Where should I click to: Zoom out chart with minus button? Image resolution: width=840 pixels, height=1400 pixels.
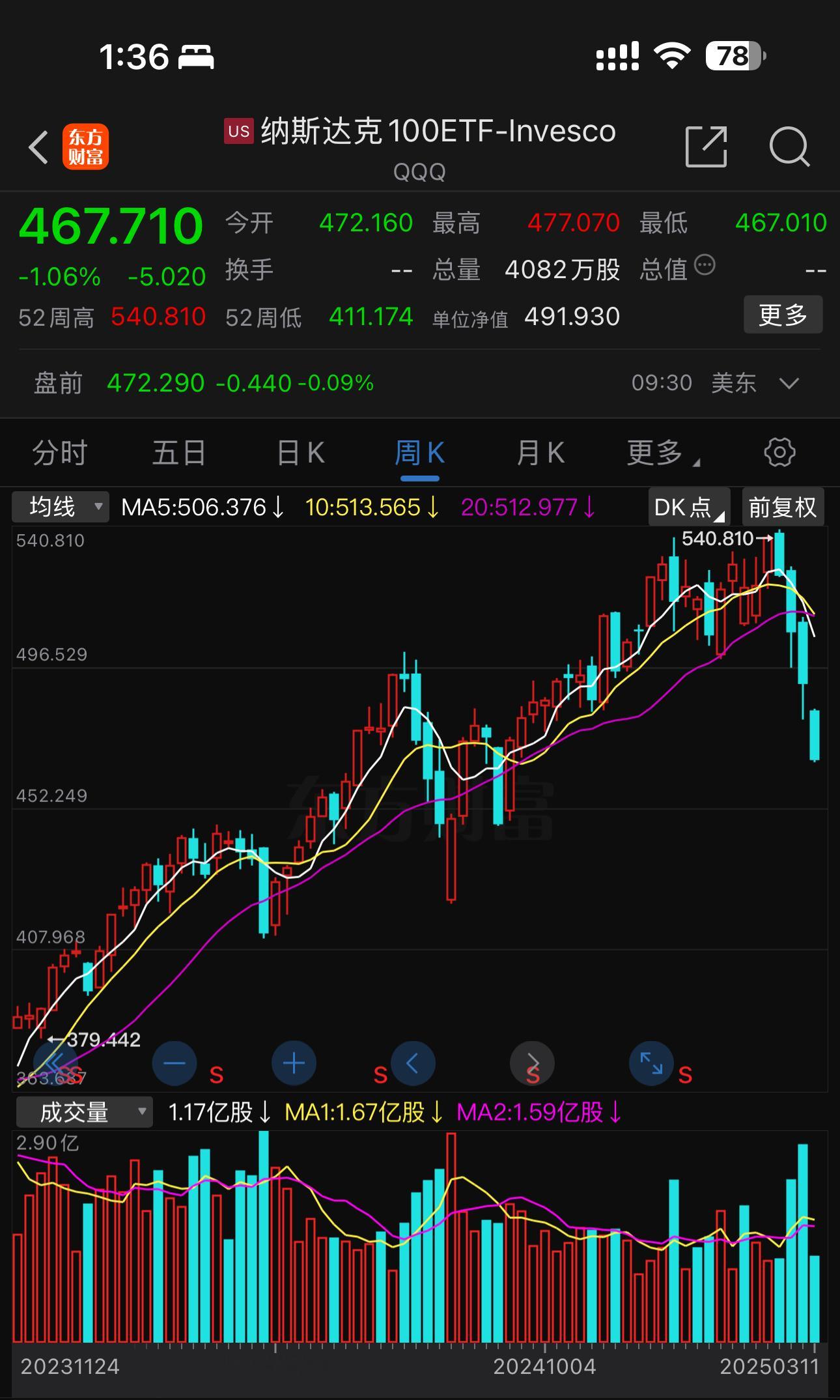[x=174, y=1063]
